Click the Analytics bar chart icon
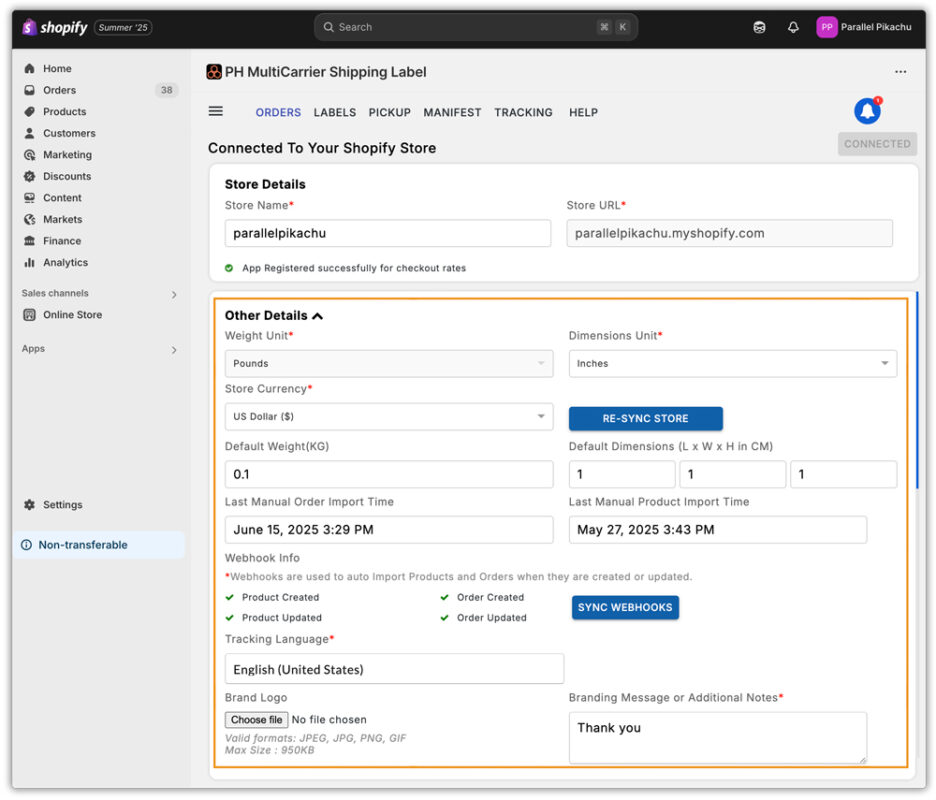The image size is (936, 800). pos(29,262)
